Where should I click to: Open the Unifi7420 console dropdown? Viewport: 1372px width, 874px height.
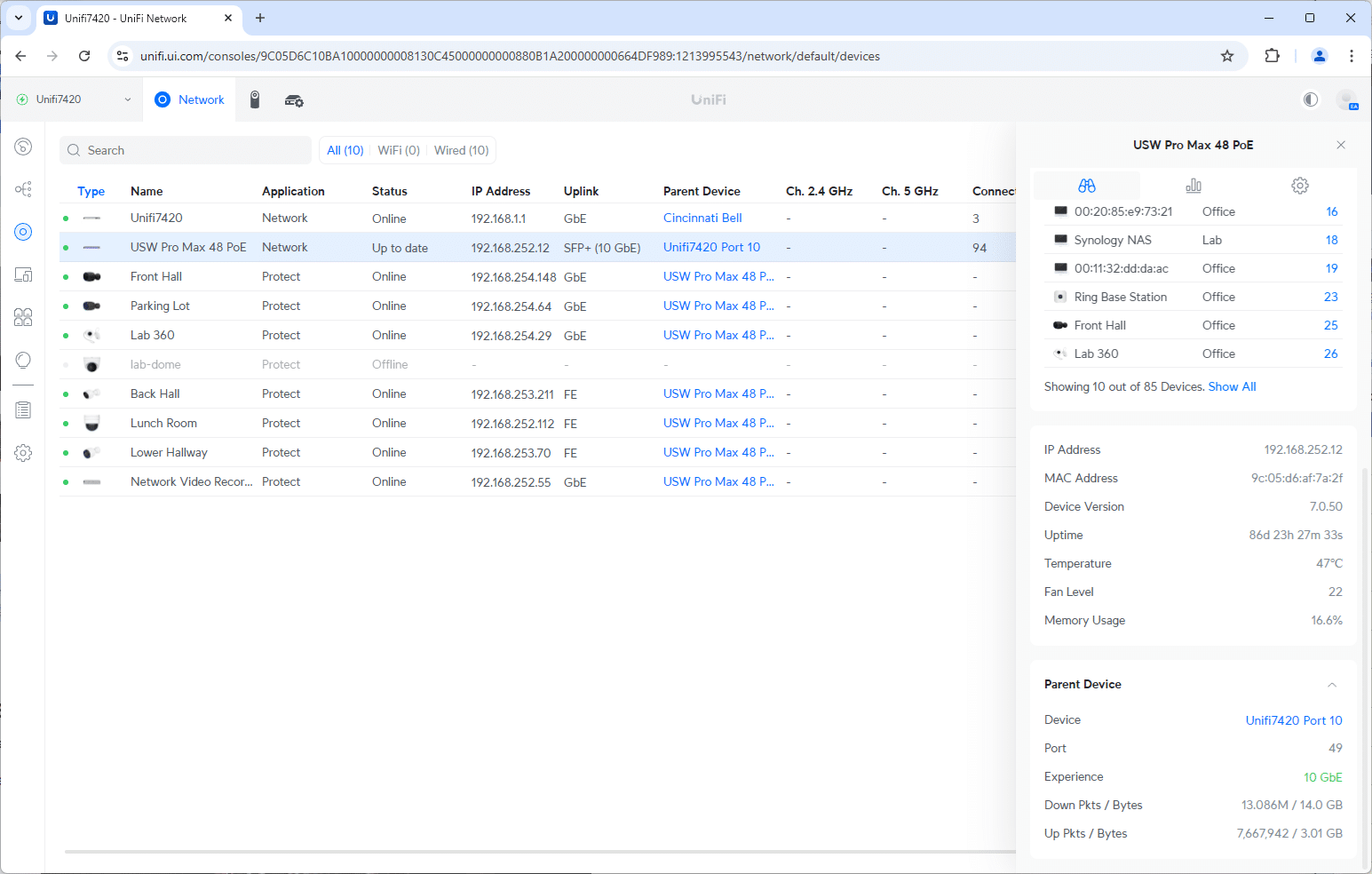click(74, 99)
